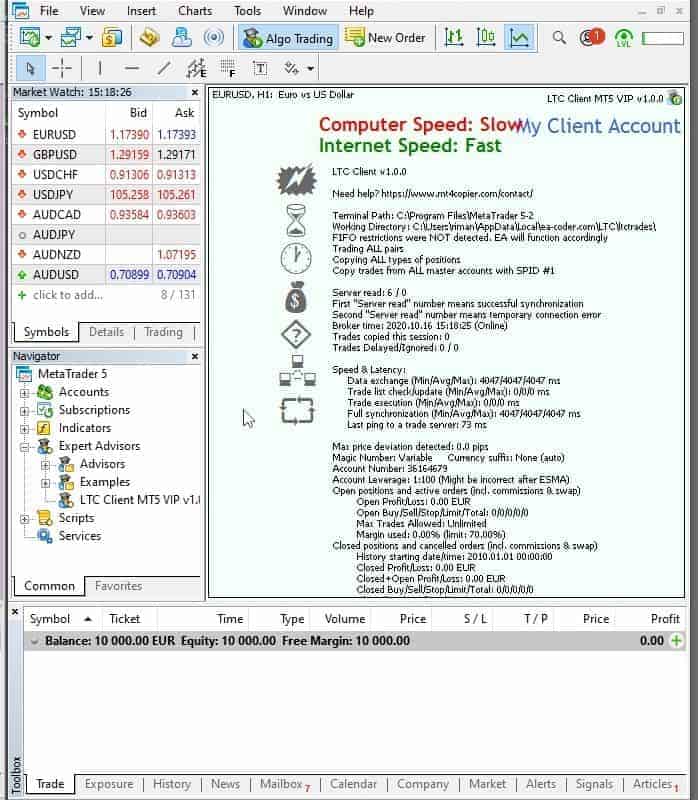Switch to the Signals toolbox tab

[594, 784]
